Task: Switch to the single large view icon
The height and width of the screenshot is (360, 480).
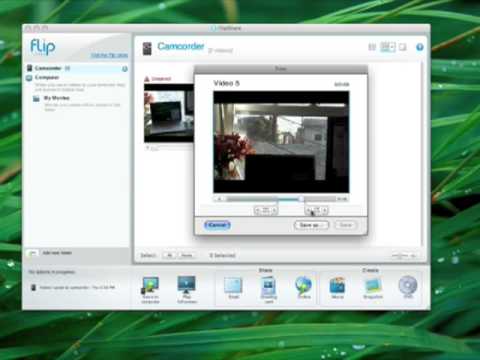Action: point(403,47)
